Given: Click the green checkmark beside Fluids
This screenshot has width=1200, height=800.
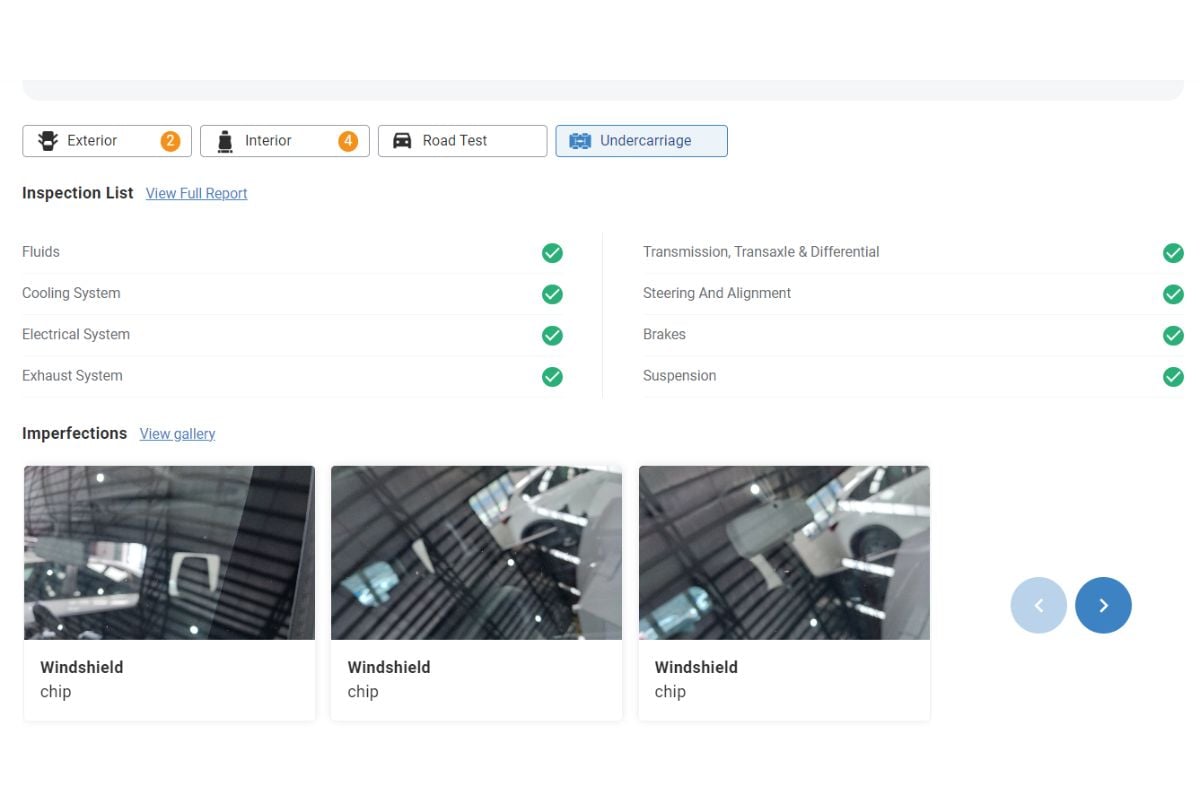Looking at the screenshot, I should [552, 253].
